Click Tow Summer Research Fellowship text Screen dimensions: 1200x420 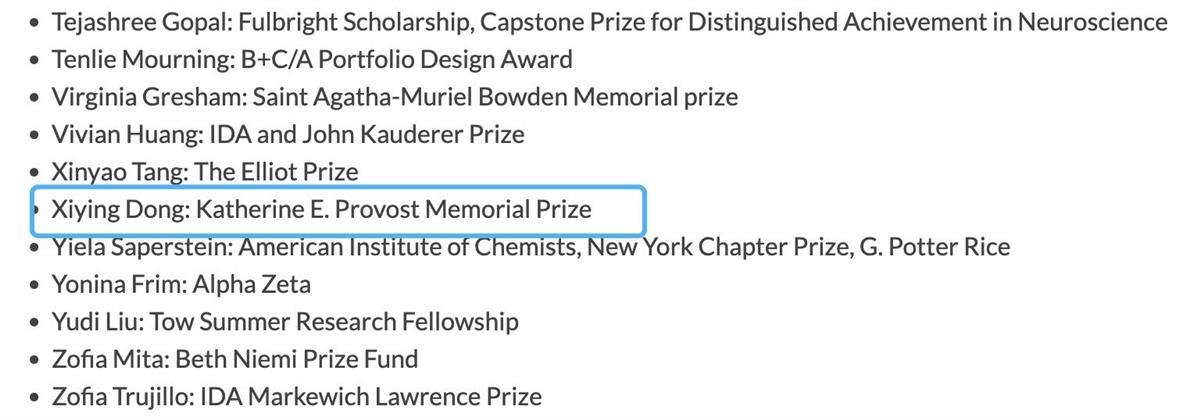pyautogui.click(x=334, y=322)
